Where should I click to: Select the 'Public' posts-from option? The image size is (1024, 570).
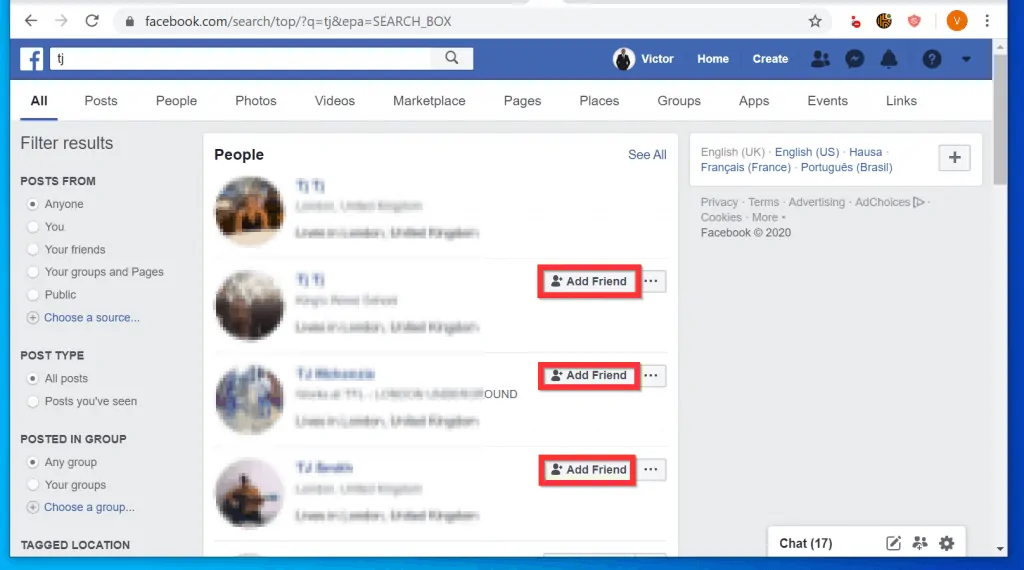34,295
